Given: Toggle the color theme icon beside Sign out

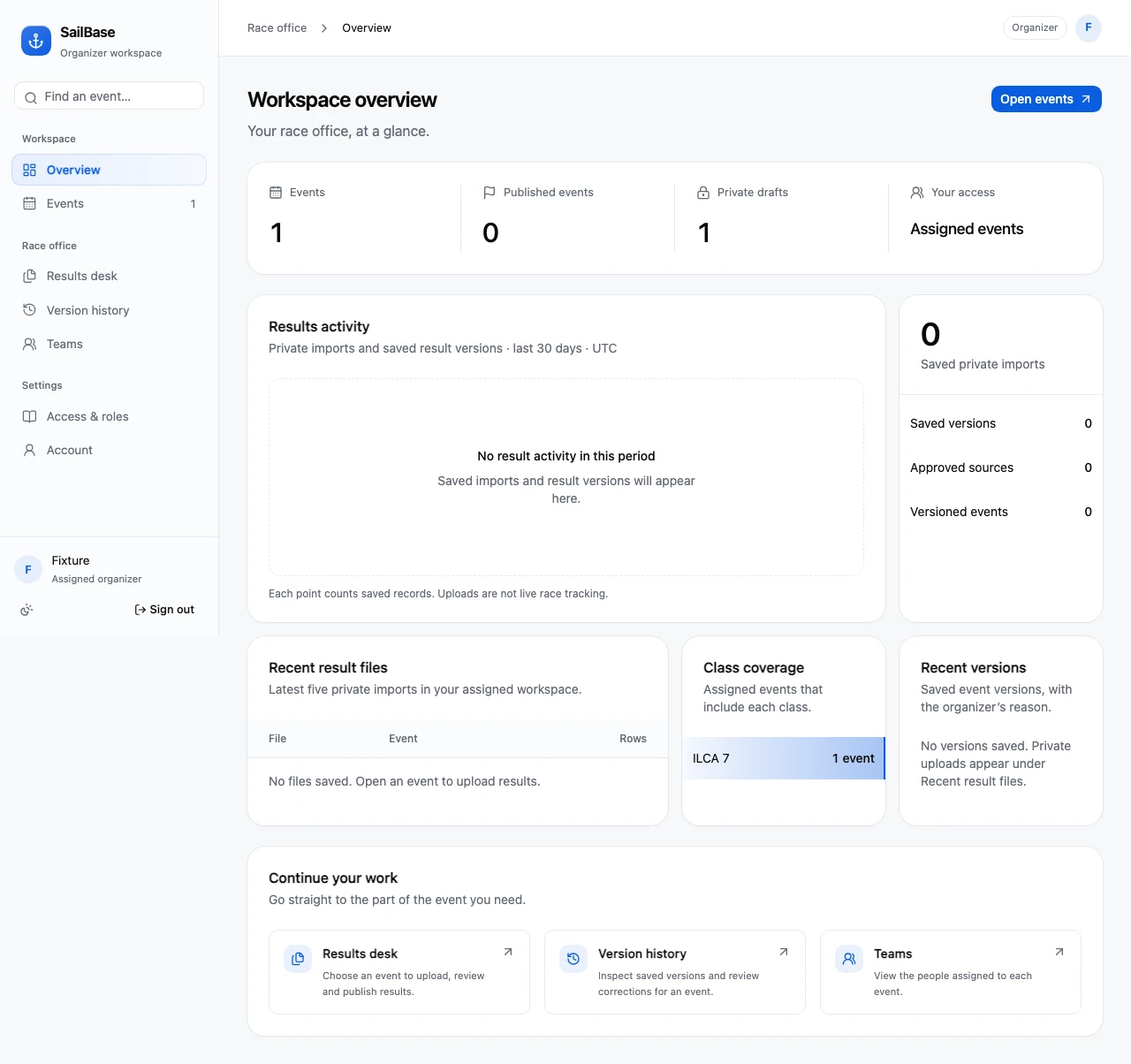Looking at the screenshot, I should (x=27, y=610).
